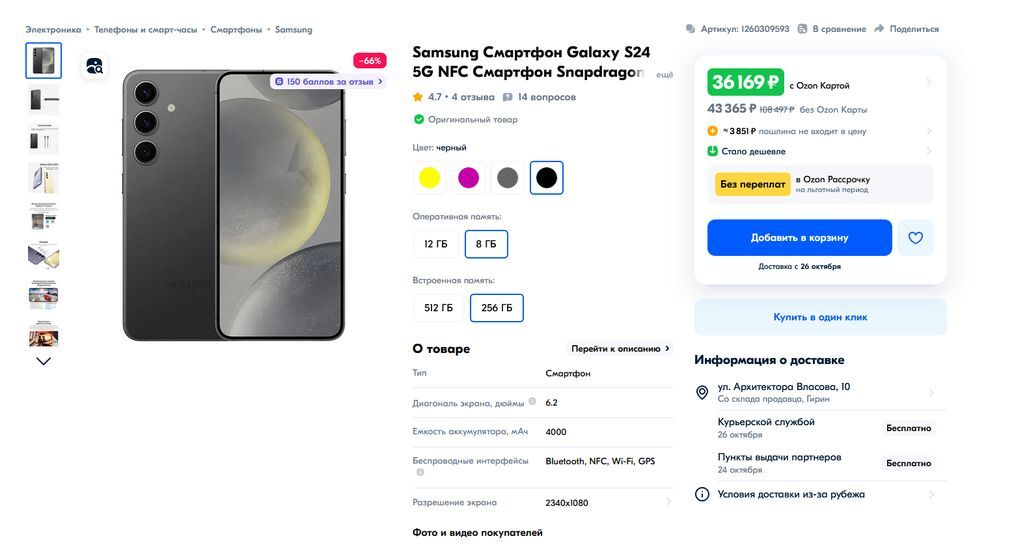Open Смартфоны breadcrumb category
The height and width of the screenshot is (545, 1014).
pos(236,30)
